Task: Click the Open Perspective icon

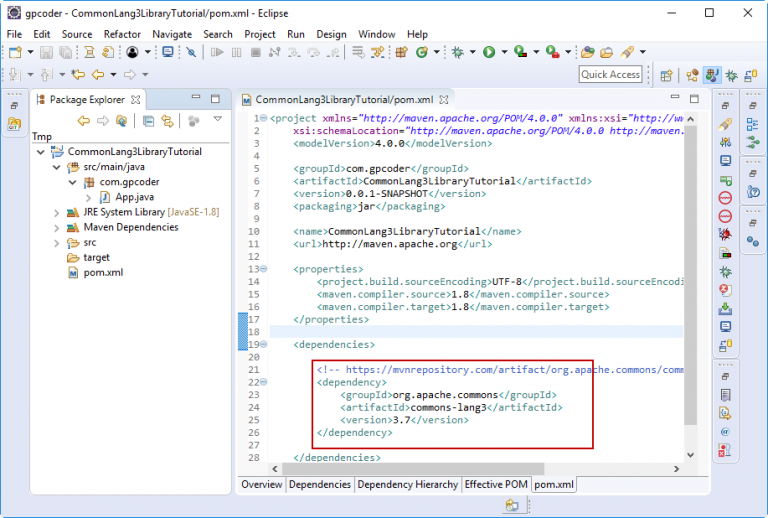Action: coord(666,75)
